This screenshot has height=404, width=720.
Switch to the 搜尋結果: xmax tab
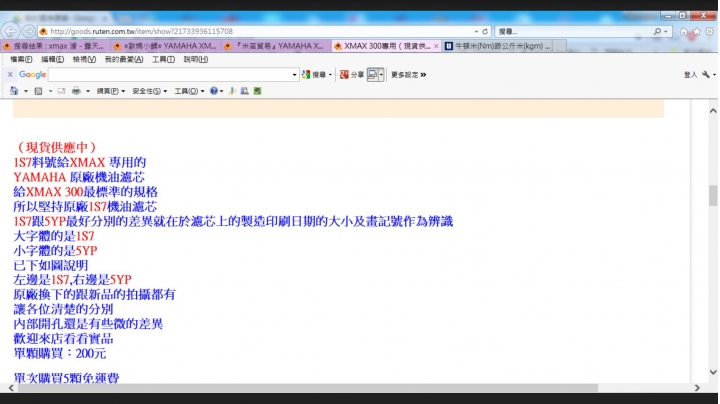(x=55, y=46)
